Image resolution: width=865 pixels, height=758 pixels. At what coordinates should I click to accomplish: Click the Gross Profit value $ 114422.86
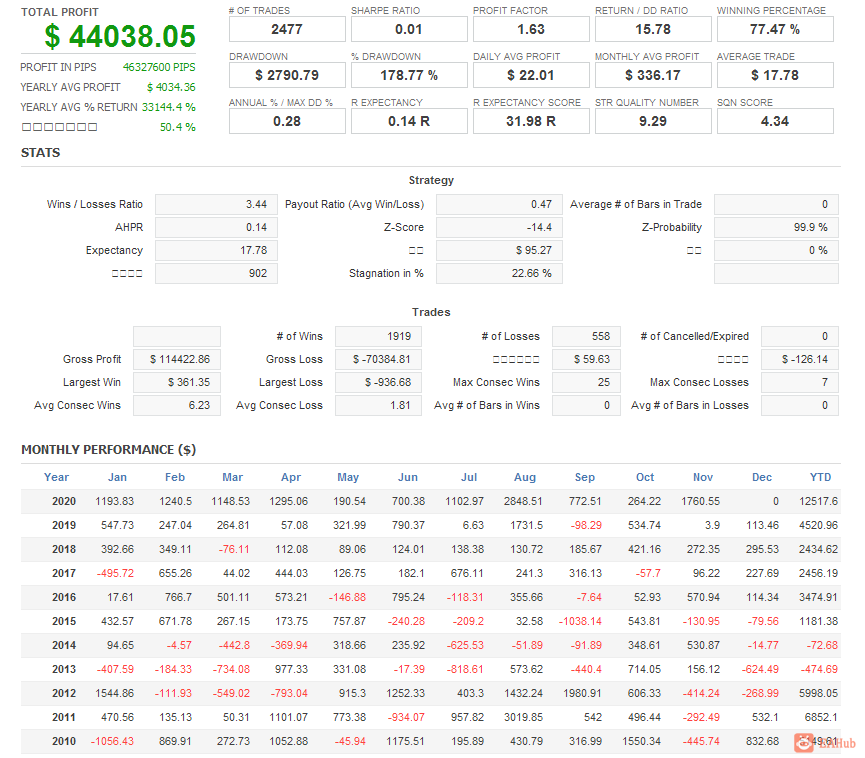[x=177, y=359]
